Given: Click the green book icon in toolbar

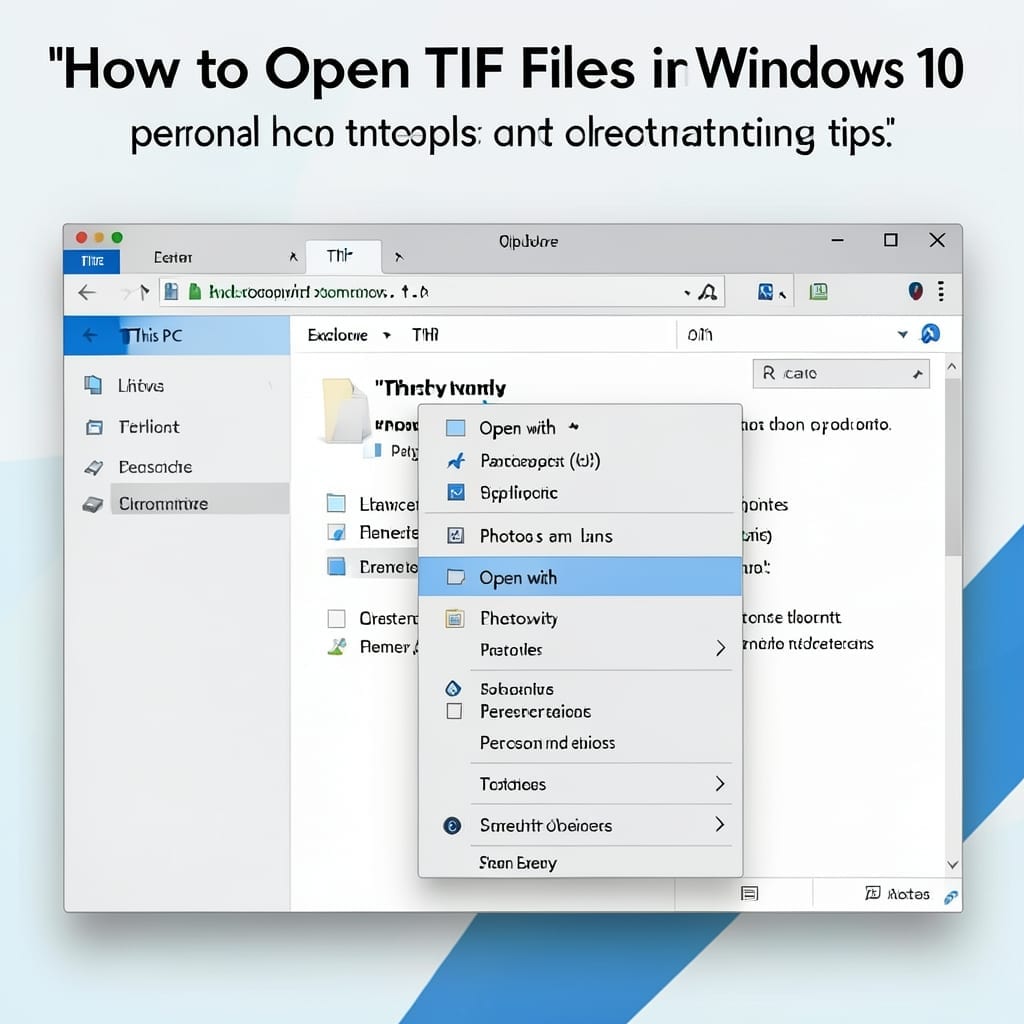Looking at the screenshot, I should (818, 291).
